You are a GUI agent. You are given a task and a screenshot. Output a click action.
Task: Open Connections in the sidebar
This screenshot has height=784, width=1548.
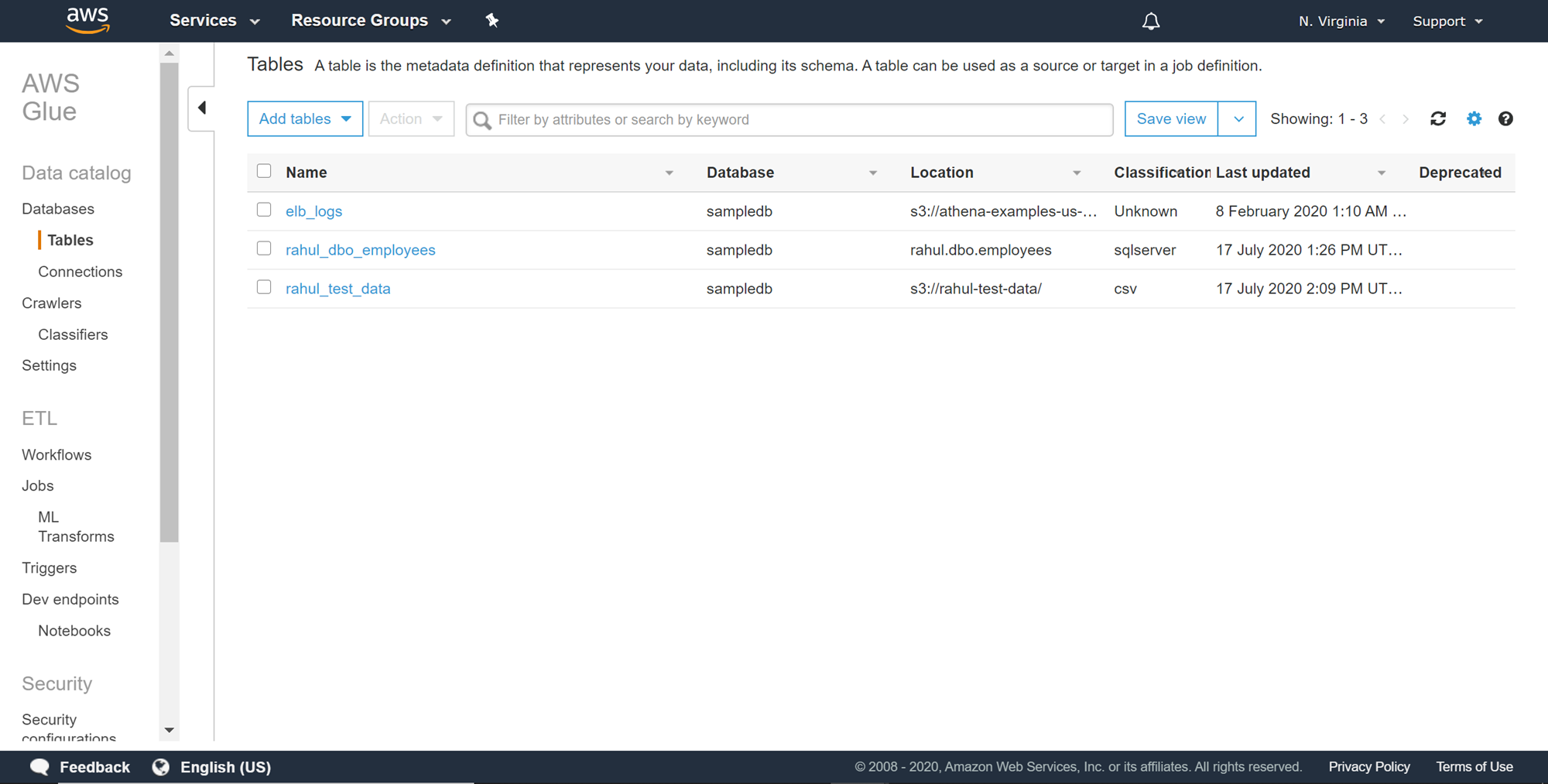point(80,272)
